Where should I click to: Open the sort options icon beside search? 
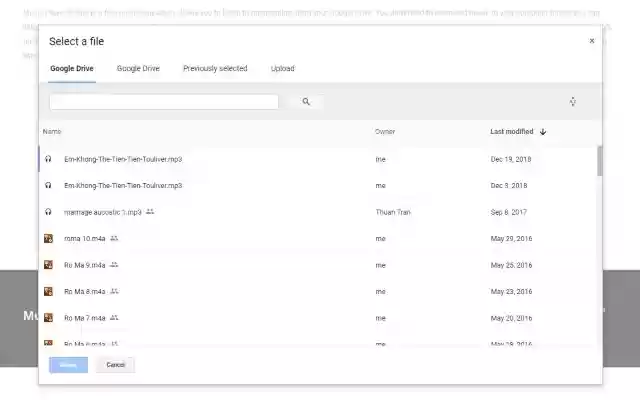[x=573, y=102]
